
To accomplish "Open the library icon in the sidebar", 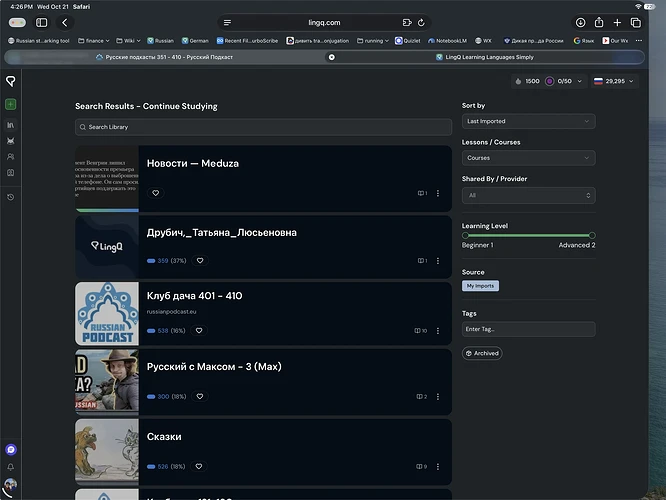I will click(x=11, y=125).
